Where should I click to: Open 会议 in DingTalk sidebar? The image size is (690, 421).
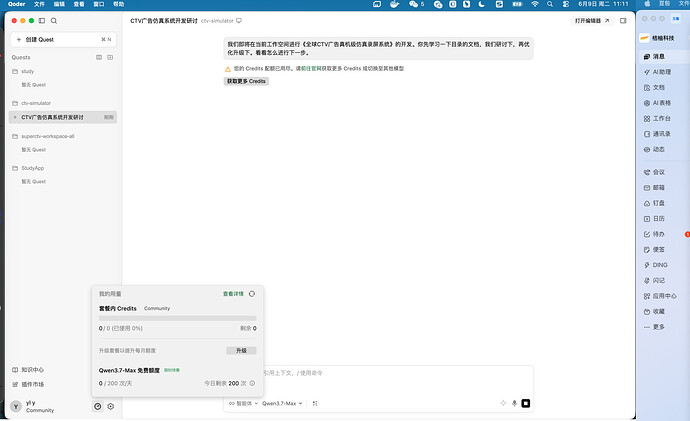[x=655, y=172]
